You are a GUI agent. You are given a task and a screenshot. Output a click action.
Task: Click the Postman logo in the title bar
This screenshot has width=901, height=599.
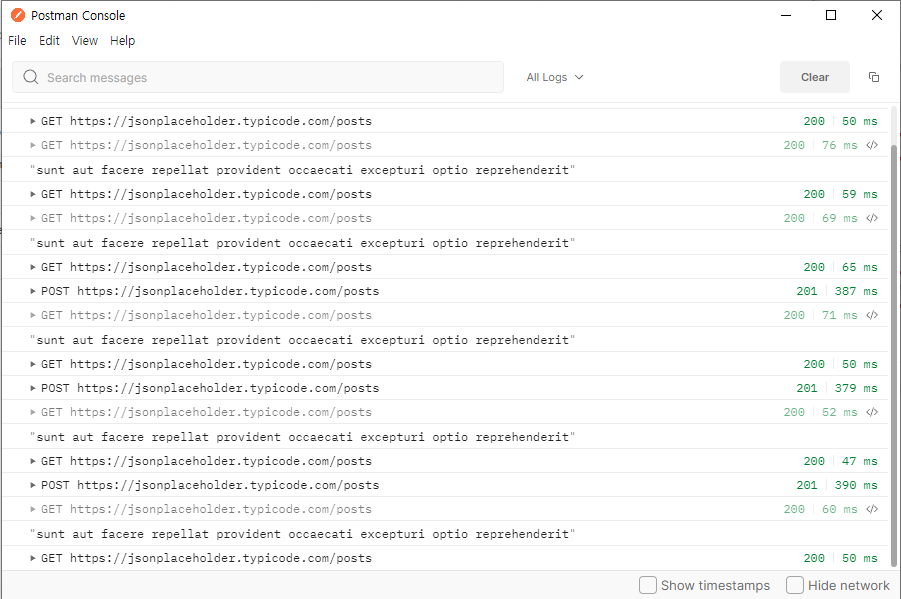[x=18, y=16]
